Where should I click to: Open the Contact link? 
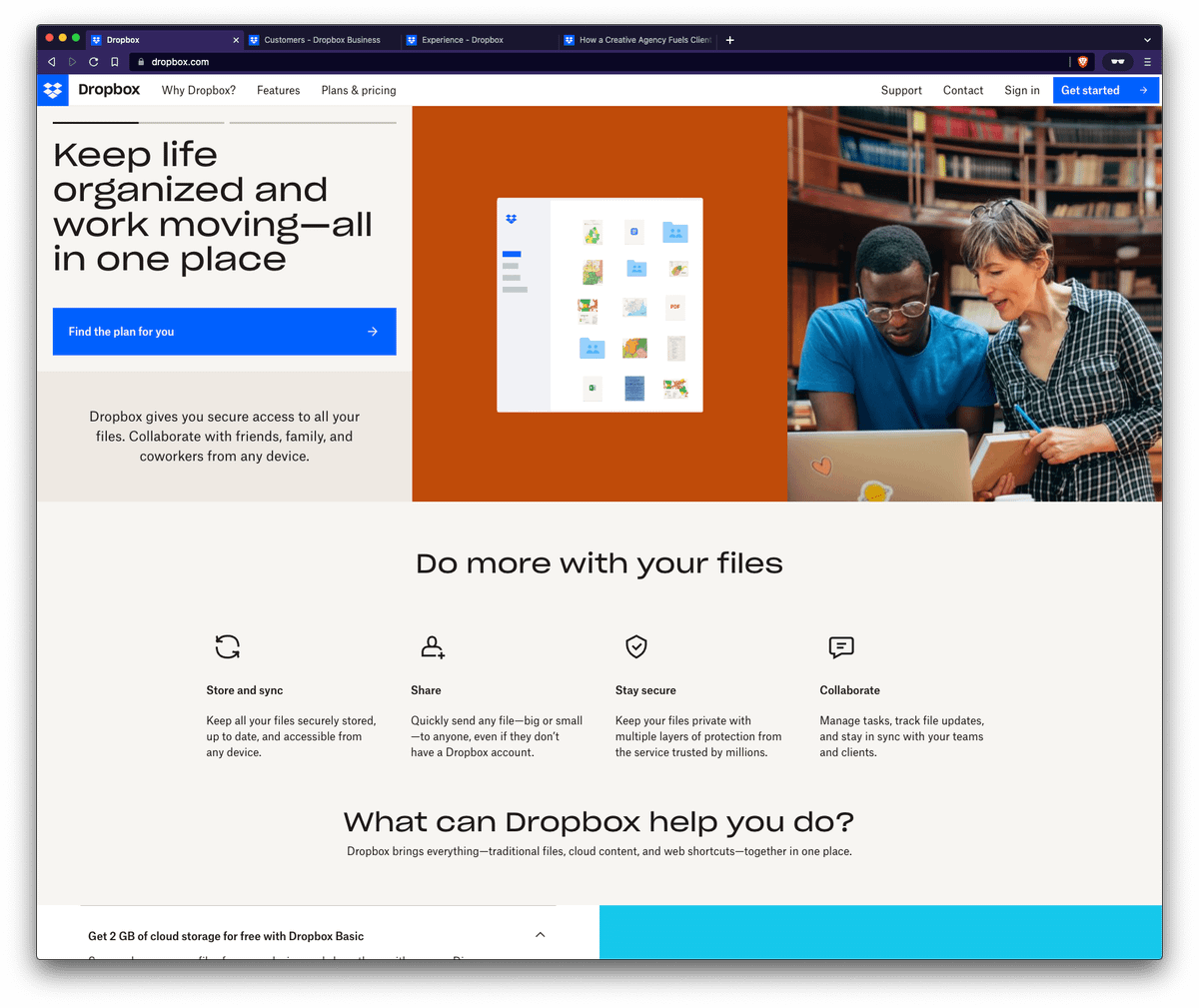point(963,90)
